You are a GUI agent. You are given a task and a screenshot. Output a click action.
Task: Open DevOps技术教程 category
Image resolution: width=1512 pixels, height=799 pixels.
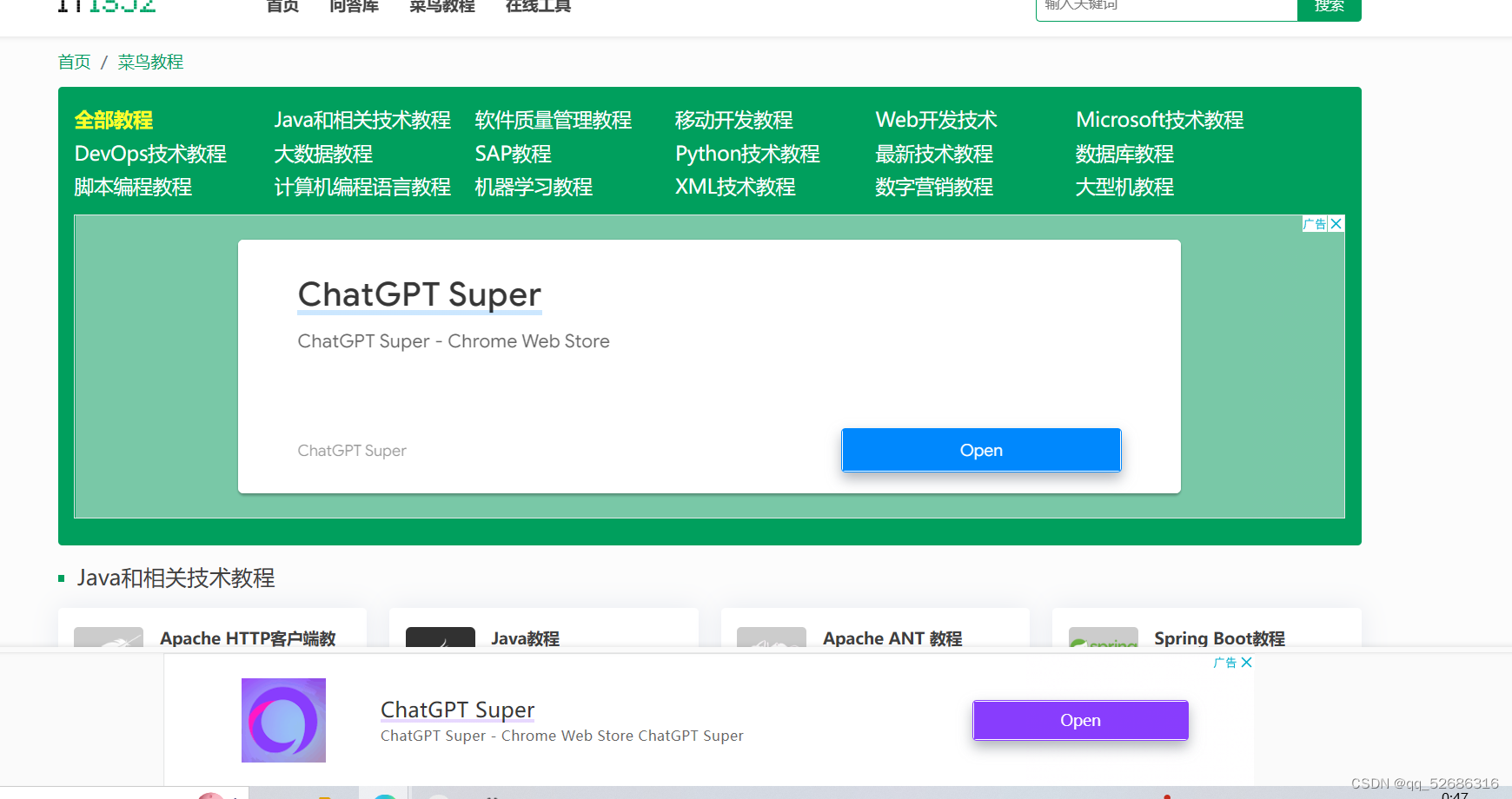[150, 154]
